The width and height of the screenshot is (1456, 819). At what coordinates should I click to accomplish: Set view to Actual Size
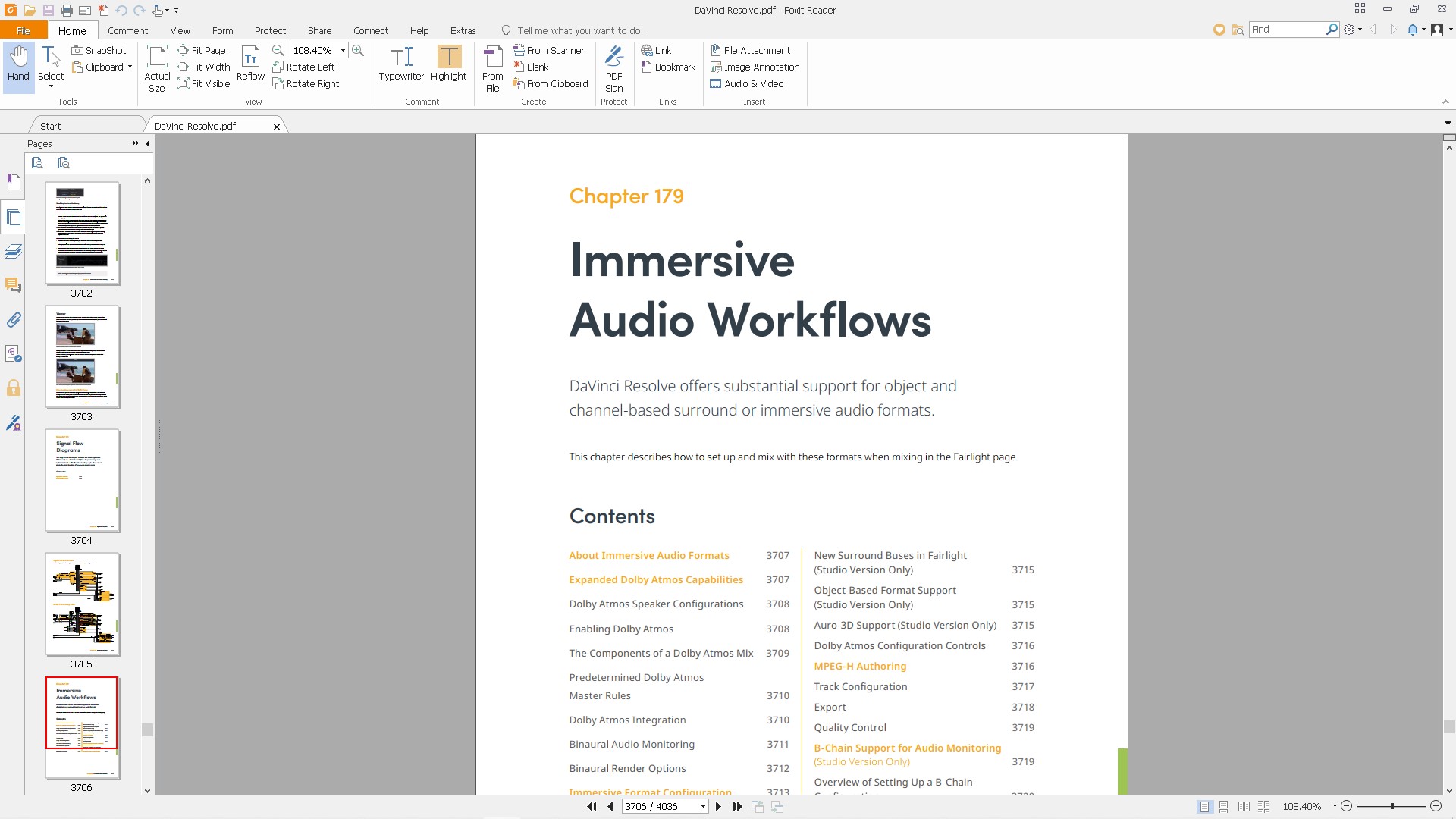pyautogui.click(x=157, y=68)
